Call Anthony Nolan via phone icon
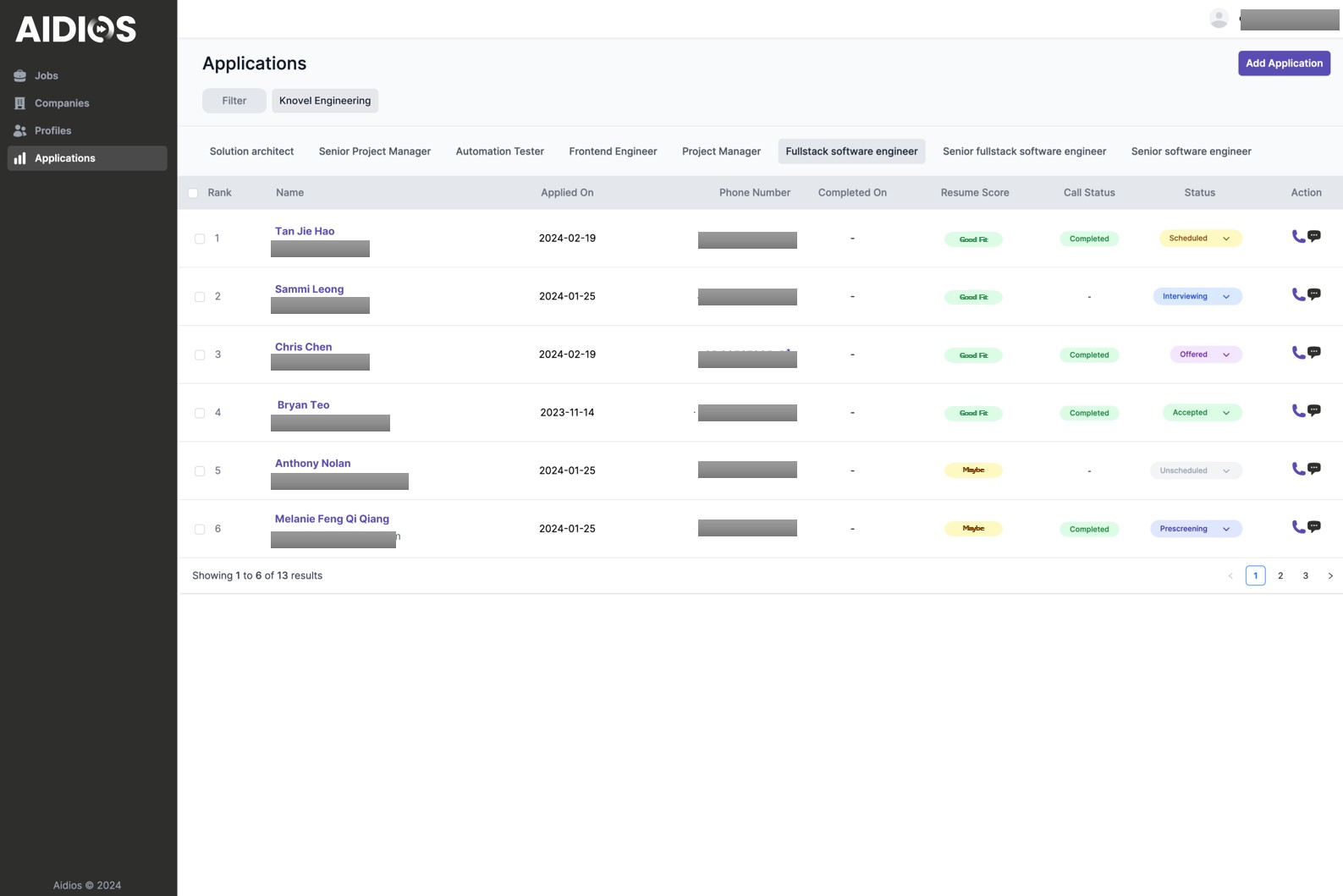This screenshot has width=1343, height=896. coord(1298,469)
